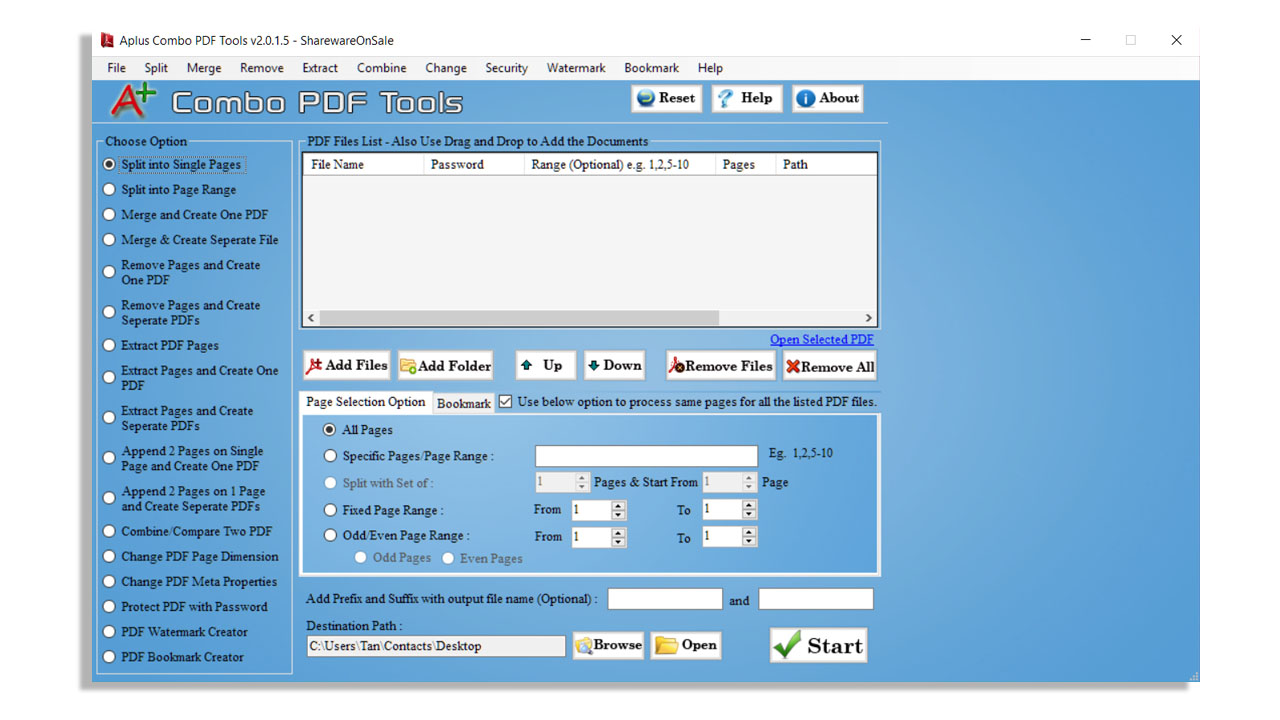Screen dimensions: 1280x720
Task: Switch to the Bookmark tab
Action: tap(463, 402)
